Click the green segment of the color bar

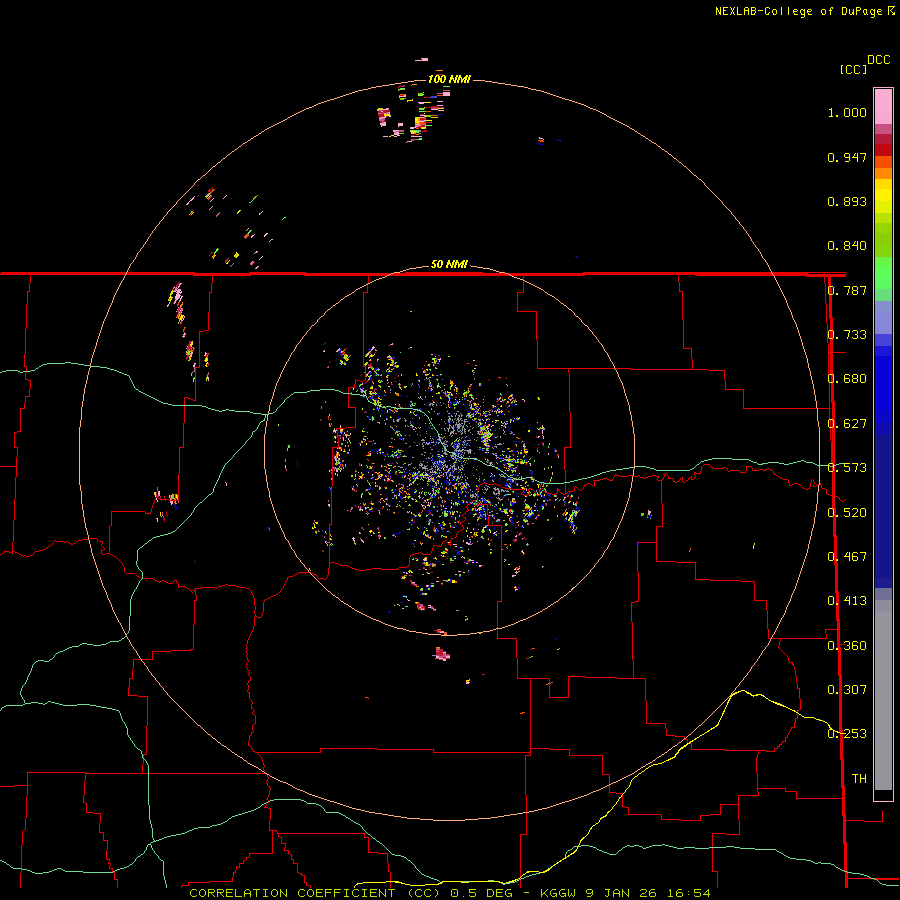click(x=883, y=256)
